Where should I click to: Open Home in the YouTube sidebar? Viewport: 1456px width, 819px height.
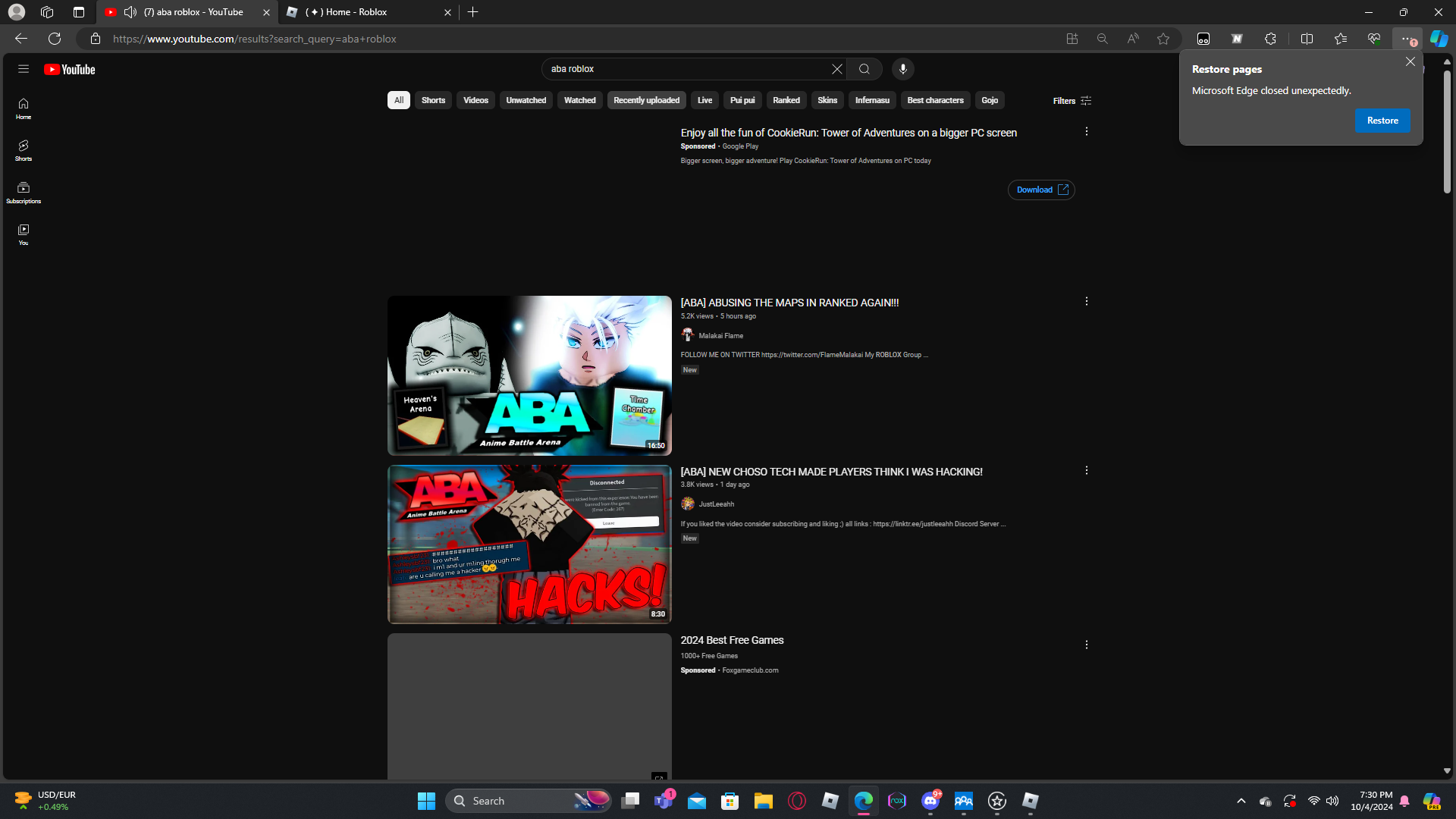click(24, 108)
